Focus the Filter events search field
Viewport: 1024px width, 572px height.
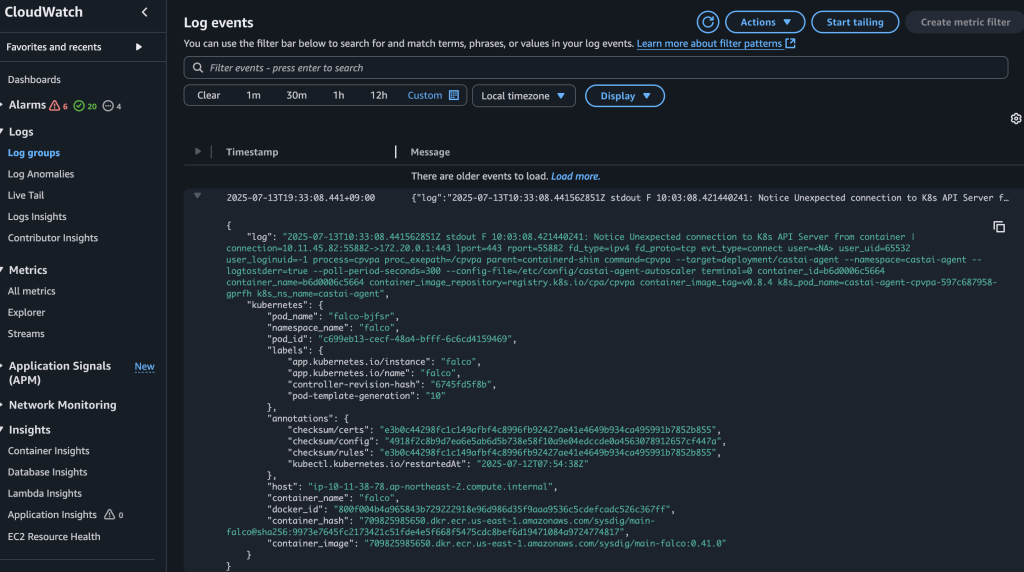click(x=596, y=68)
